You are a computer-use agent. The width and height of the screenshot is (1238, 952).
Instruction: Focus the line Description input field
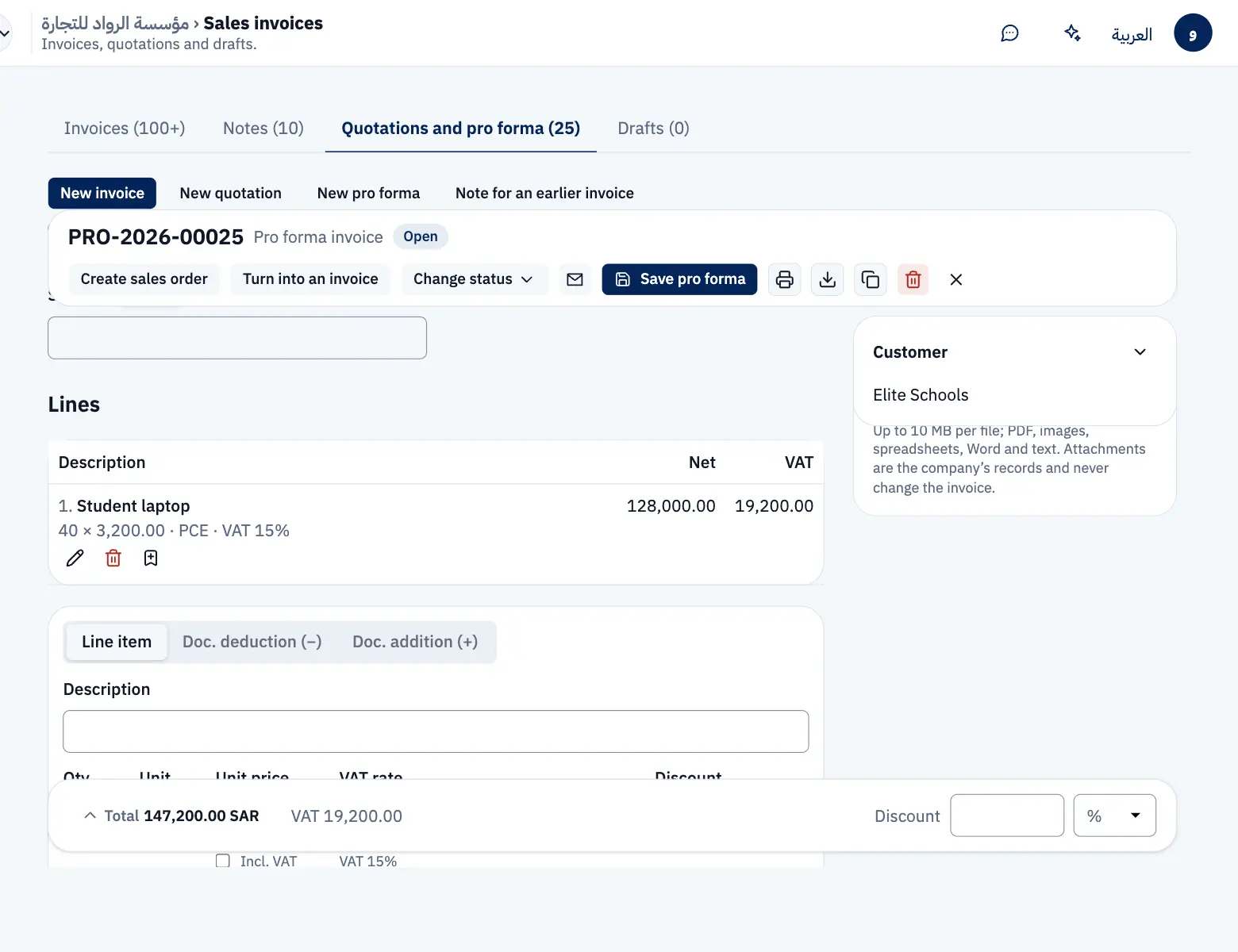click(x=436, y=731)
